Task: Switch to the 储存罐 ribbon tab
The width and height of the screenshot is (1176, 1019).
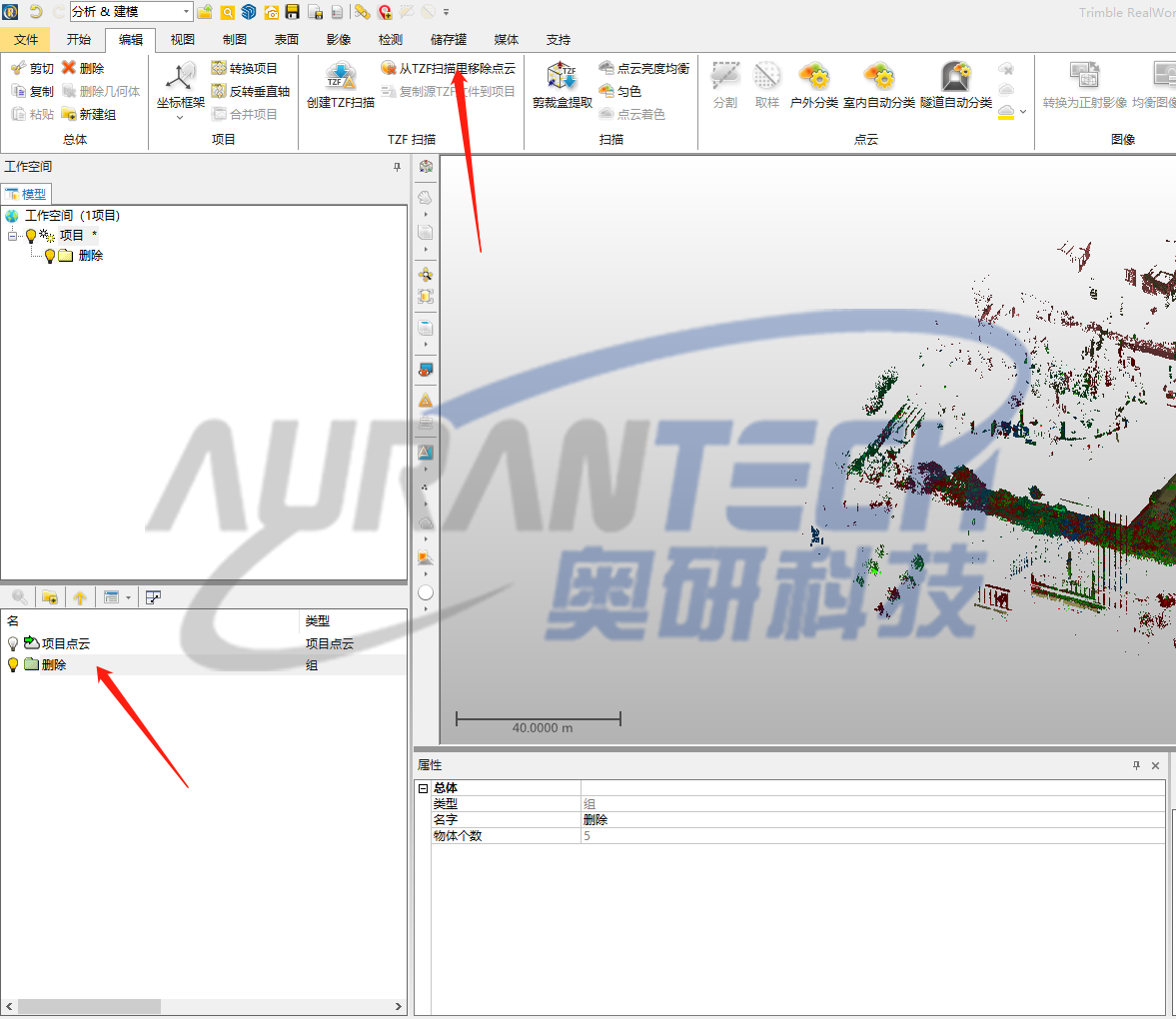Action: [449, 40]
